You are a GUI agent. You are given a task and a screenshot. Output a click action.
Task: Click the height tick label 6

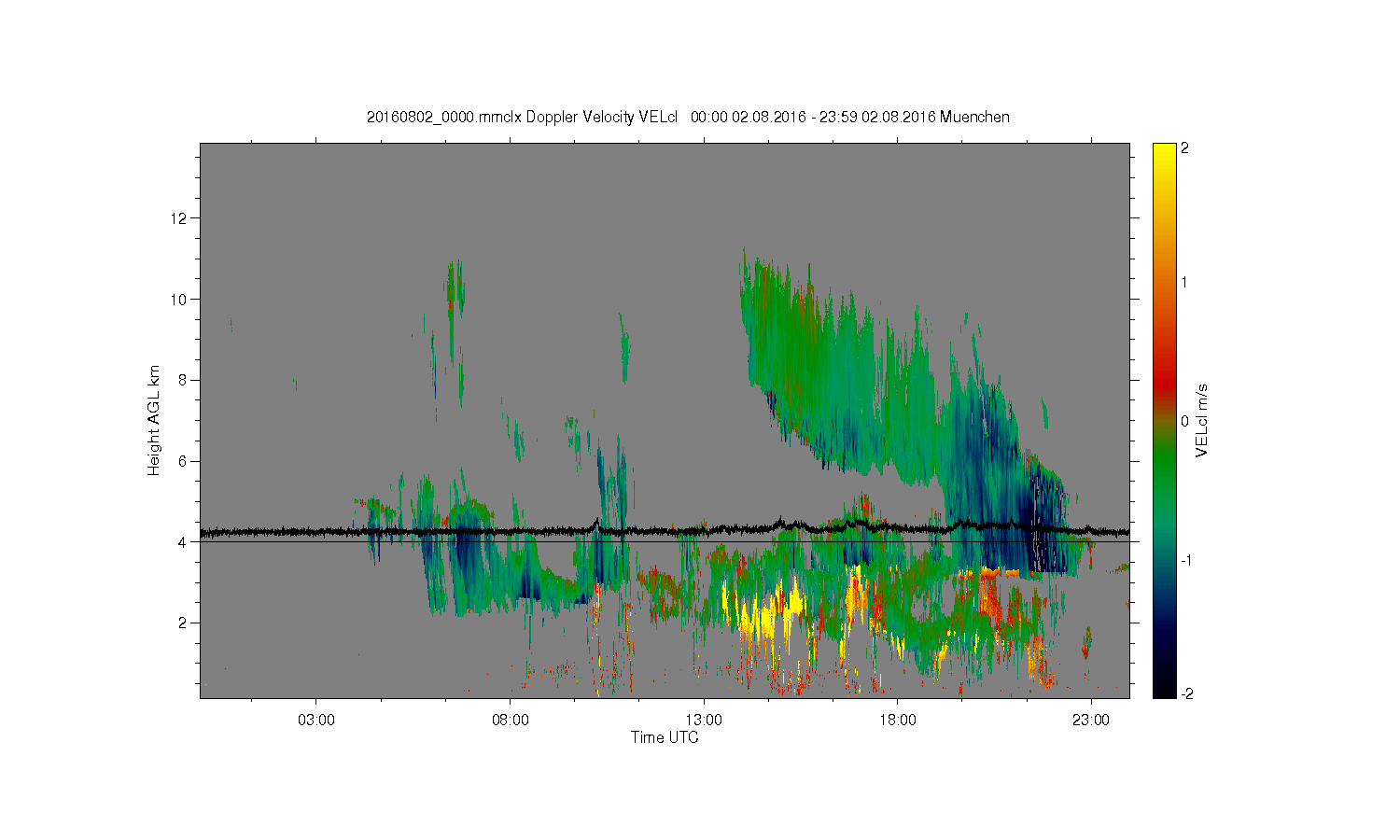coord(184,461)
